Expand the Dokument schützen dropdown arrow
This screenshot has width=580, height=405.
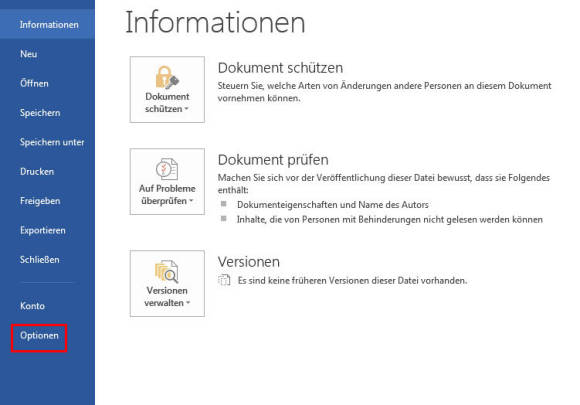click(x=186, y=109)
